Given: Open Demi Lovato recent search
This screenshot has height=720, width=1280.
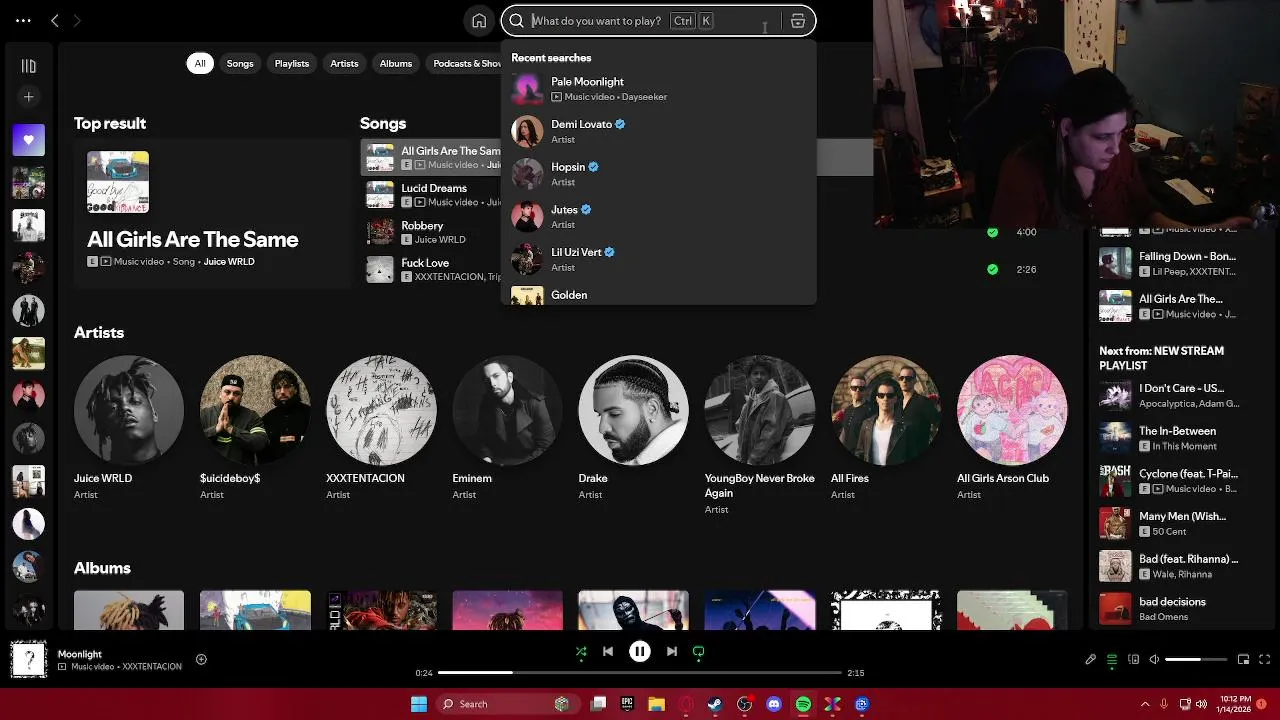Looking at the screenshot, I should click(x=658, y=131).
